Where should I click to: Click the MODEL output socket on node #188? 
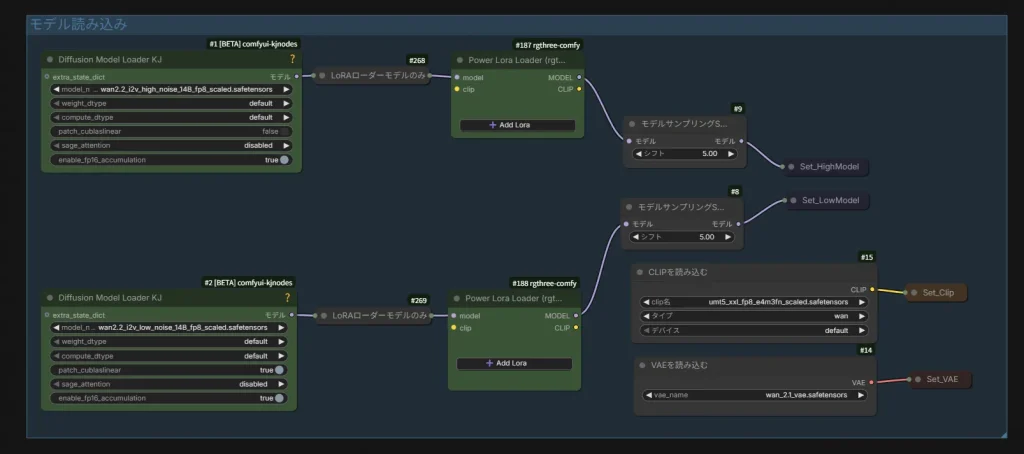pyautogui.click(x=576, y=315)
